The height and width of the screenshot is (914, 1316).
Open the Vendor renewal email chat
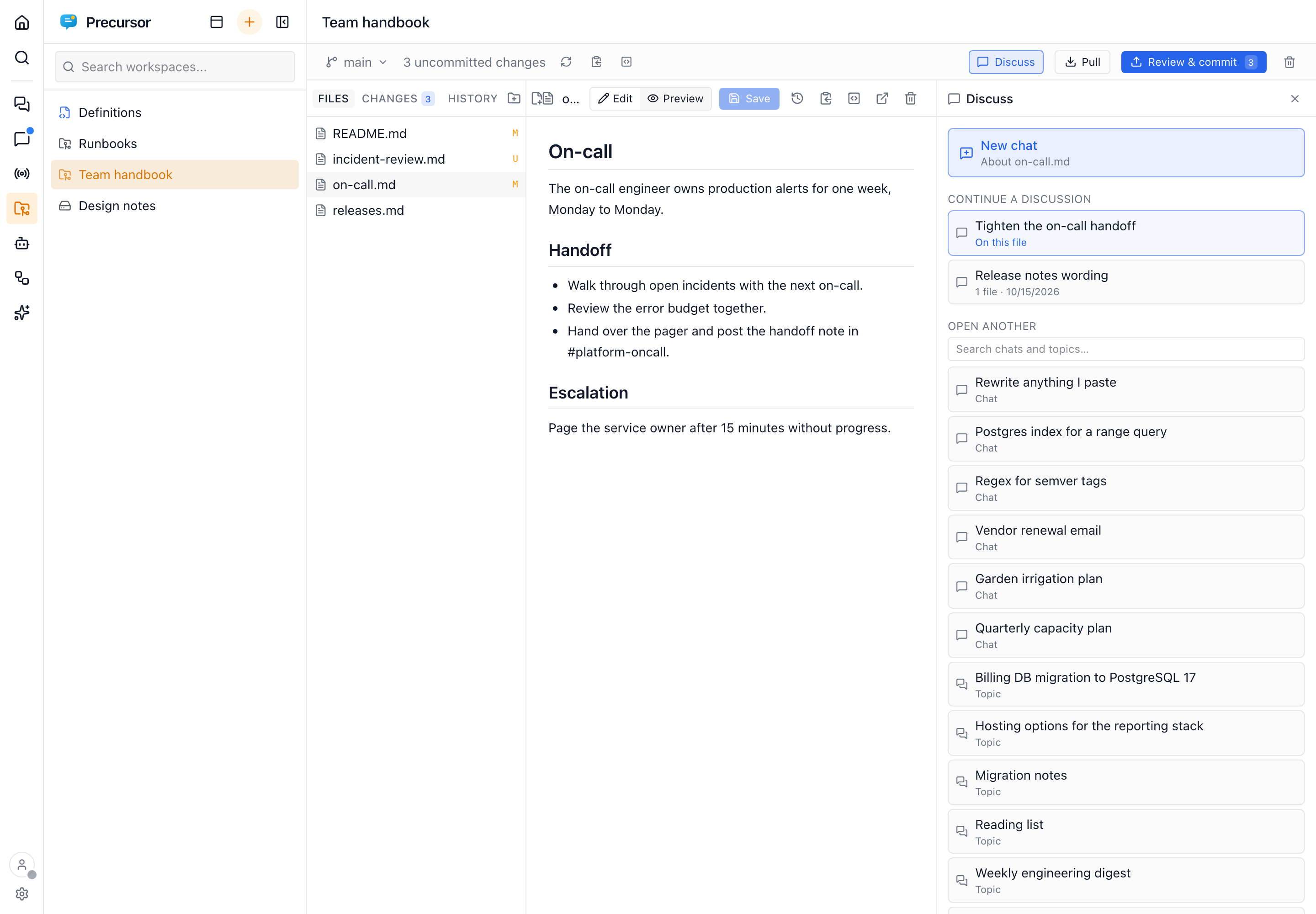[x=1126, y=537]
